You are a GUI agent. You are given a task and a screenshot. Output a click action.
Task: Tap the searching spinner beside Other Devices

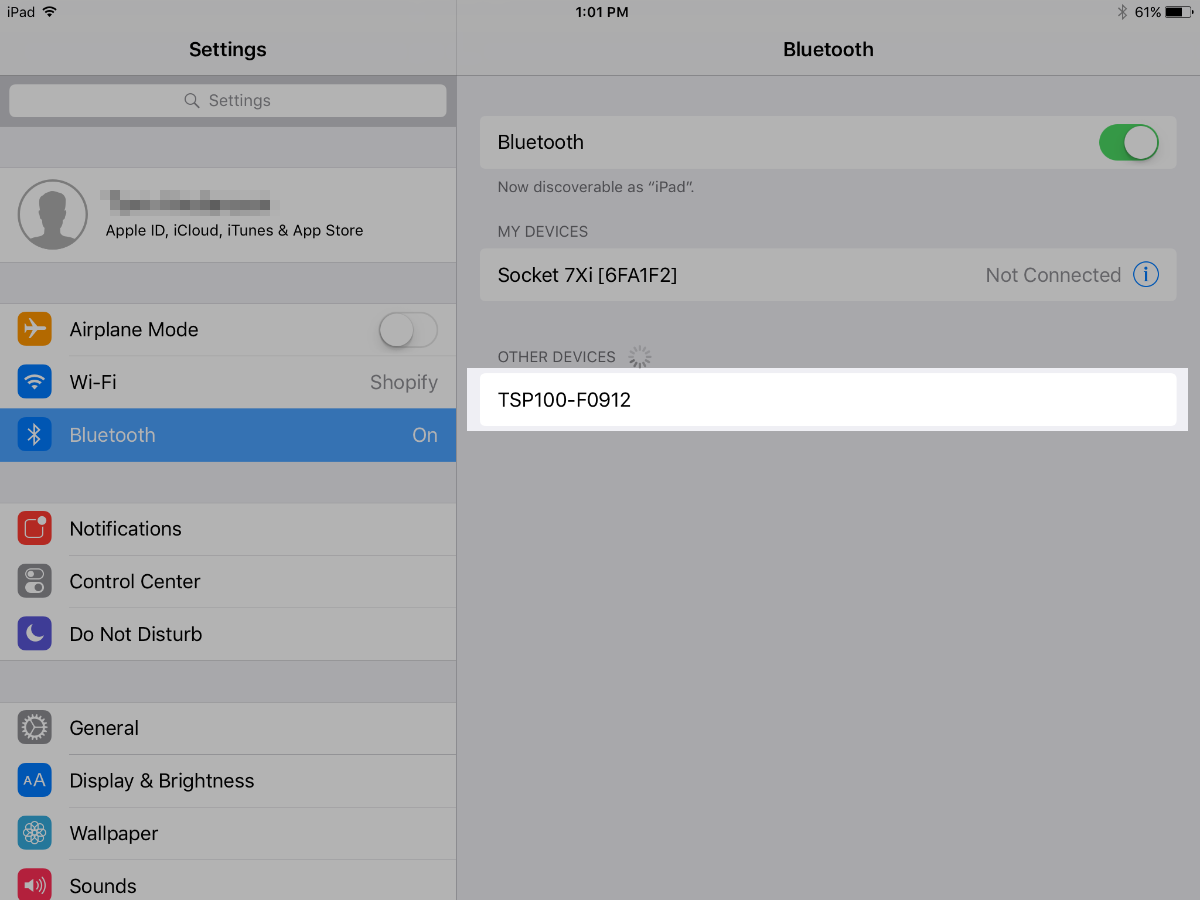pos(639,357)
